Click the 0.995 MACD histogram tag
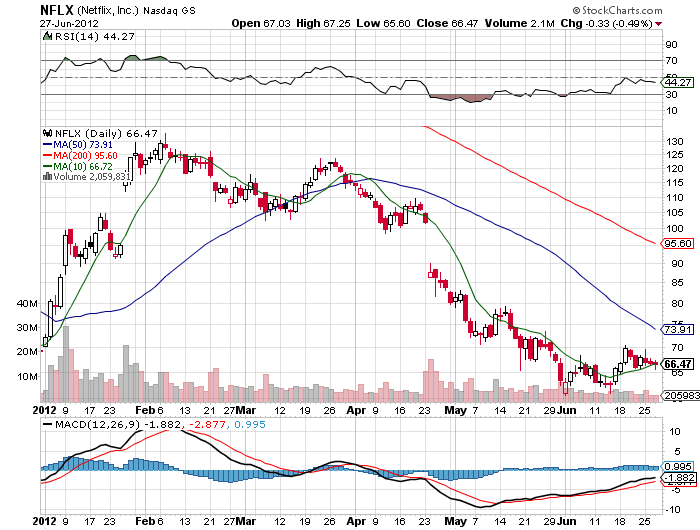The image size is (700, 530). (x=677, y=467)
